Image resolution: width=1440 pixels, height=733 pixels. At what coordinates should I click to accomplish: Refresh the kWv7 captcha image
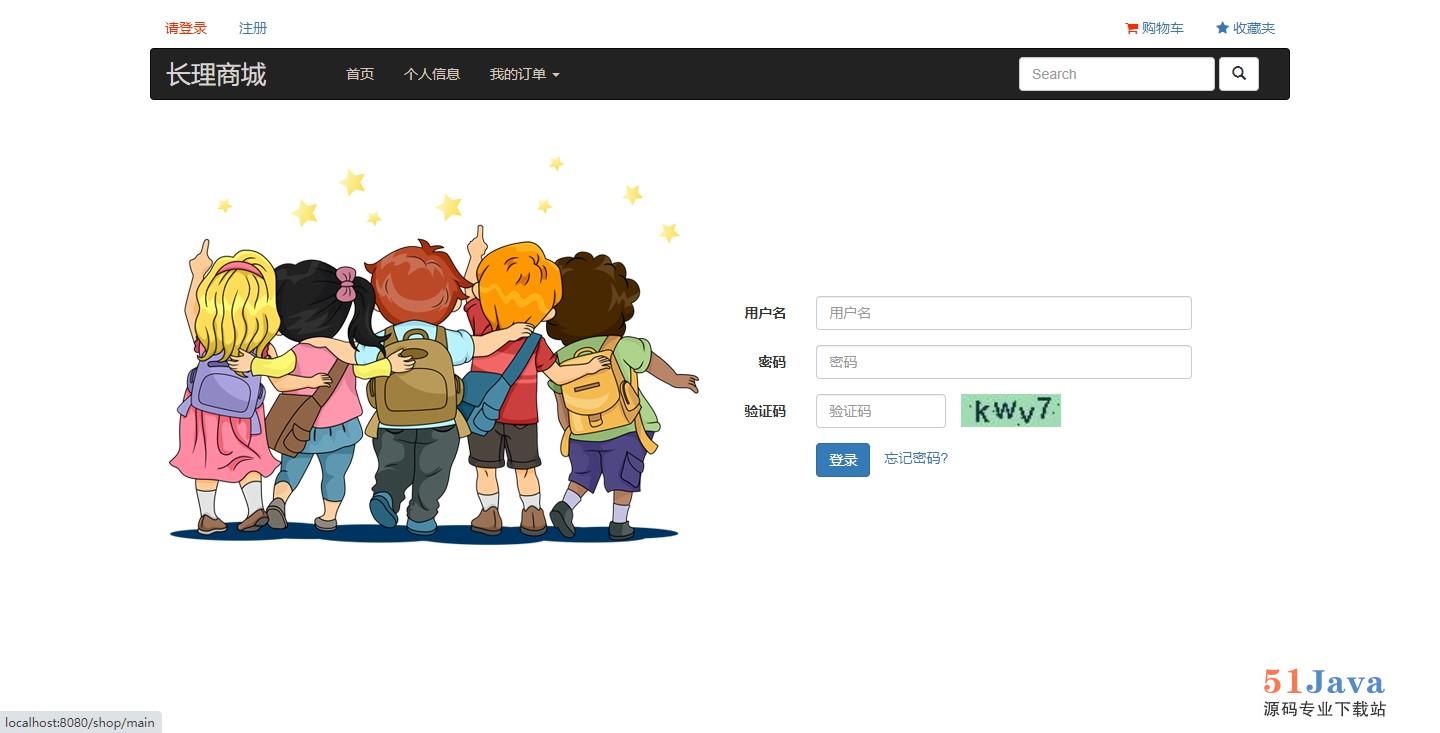point(1011,410)
